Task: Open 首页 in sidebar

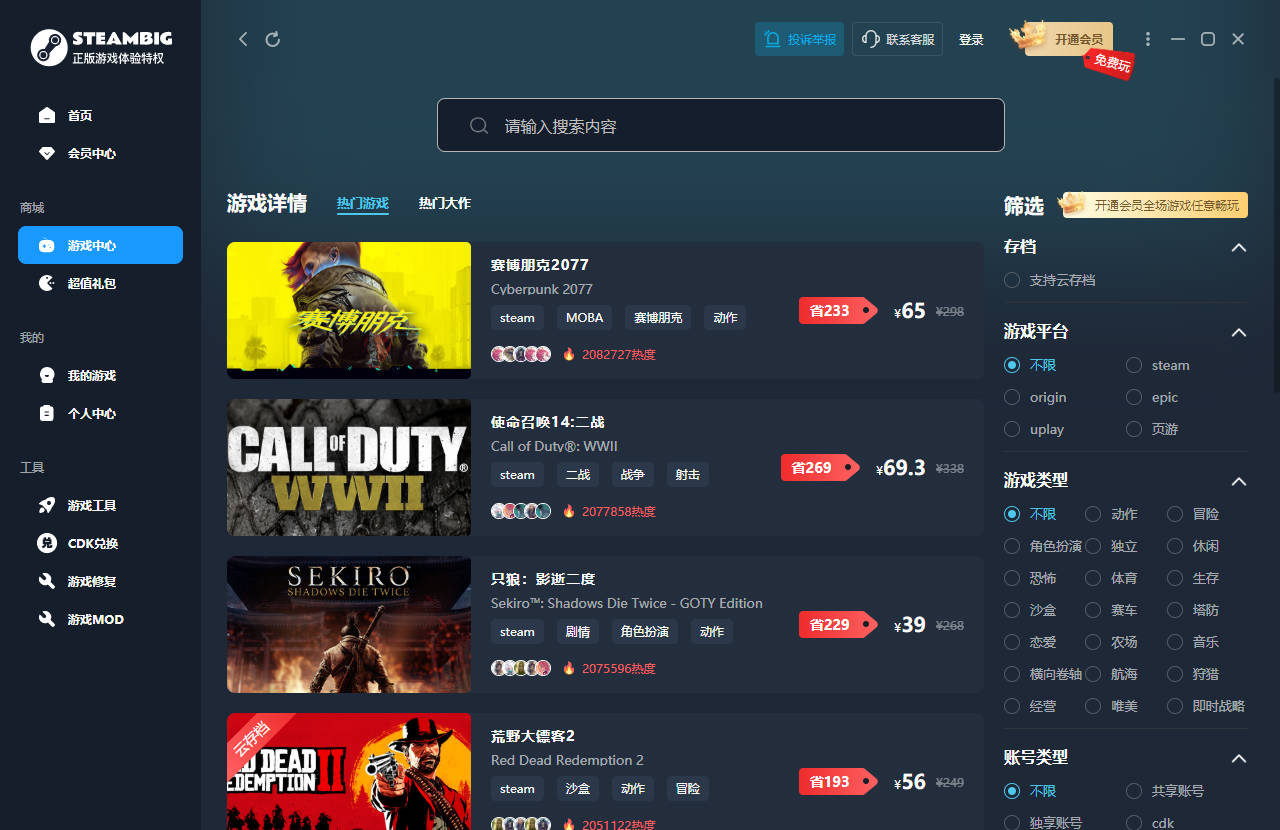Action: point(100,116)
